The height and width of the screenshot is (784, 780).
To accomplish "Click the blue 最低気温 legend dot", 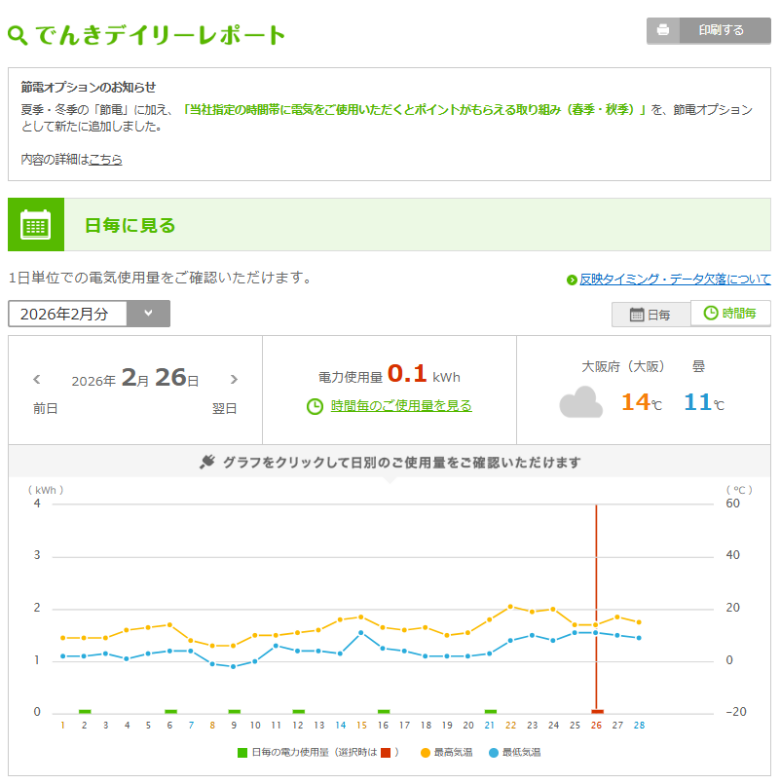I will coord(494,753).
